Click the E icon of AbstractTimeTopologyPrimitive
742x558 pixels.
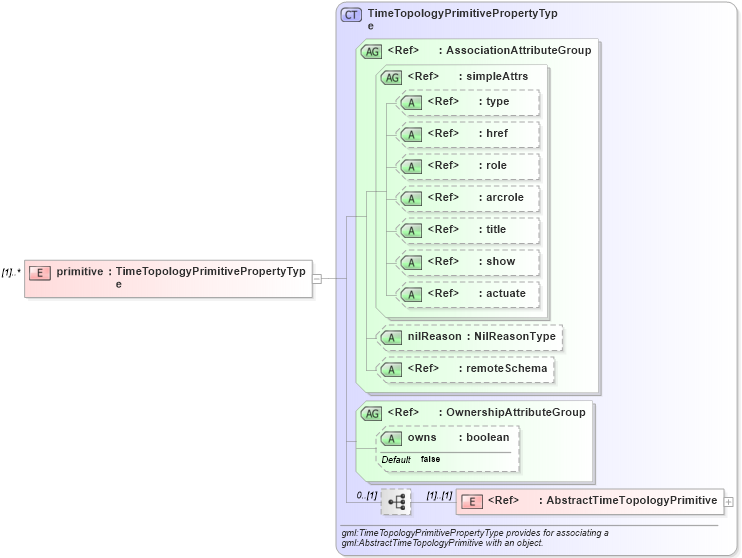(472, 502)
